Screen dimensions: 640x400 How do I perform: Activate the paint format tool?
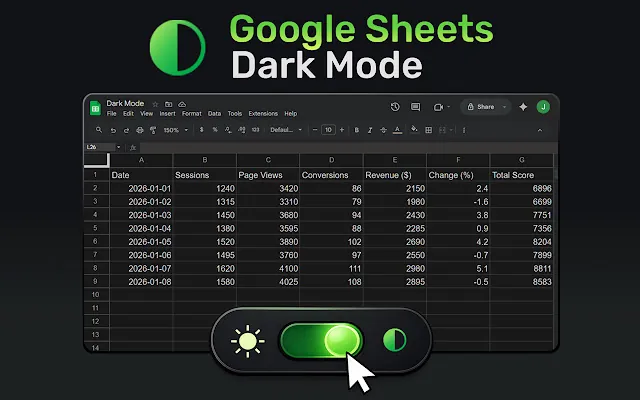pyautogui.click(x=153, y=130)
